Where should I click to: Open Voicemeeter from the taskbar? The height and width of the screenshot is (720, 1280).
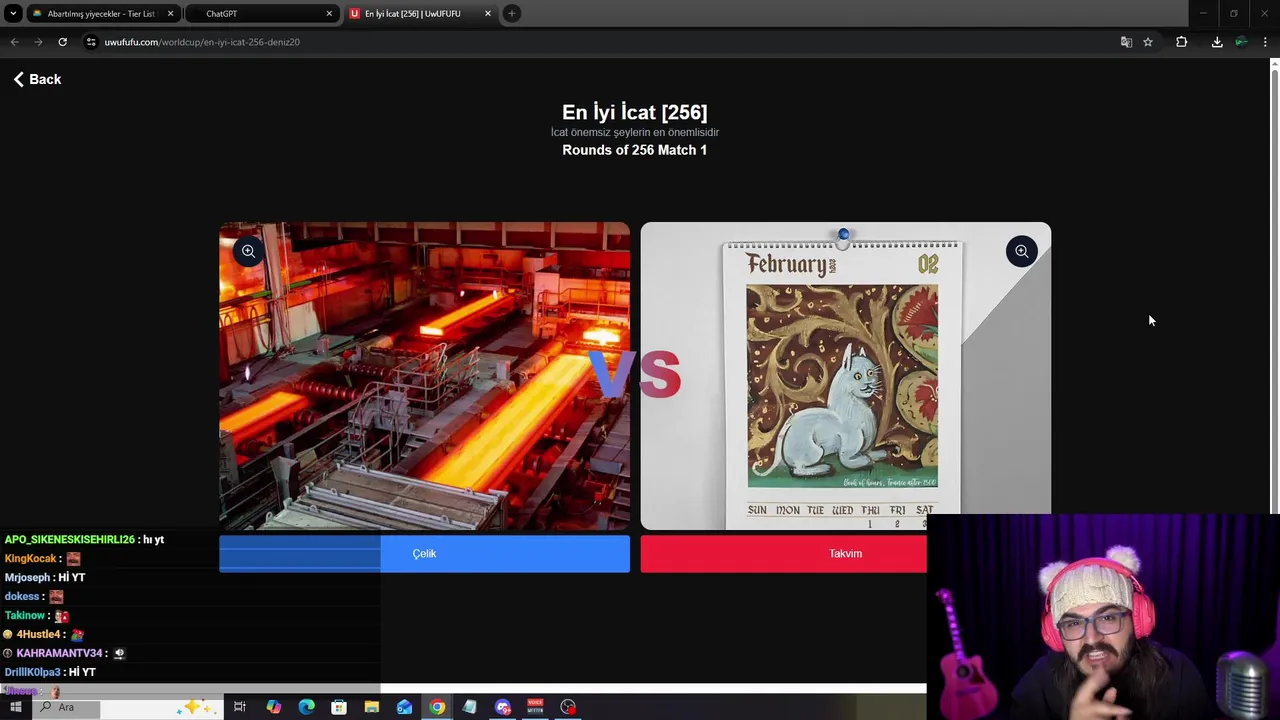coord(535,707)
